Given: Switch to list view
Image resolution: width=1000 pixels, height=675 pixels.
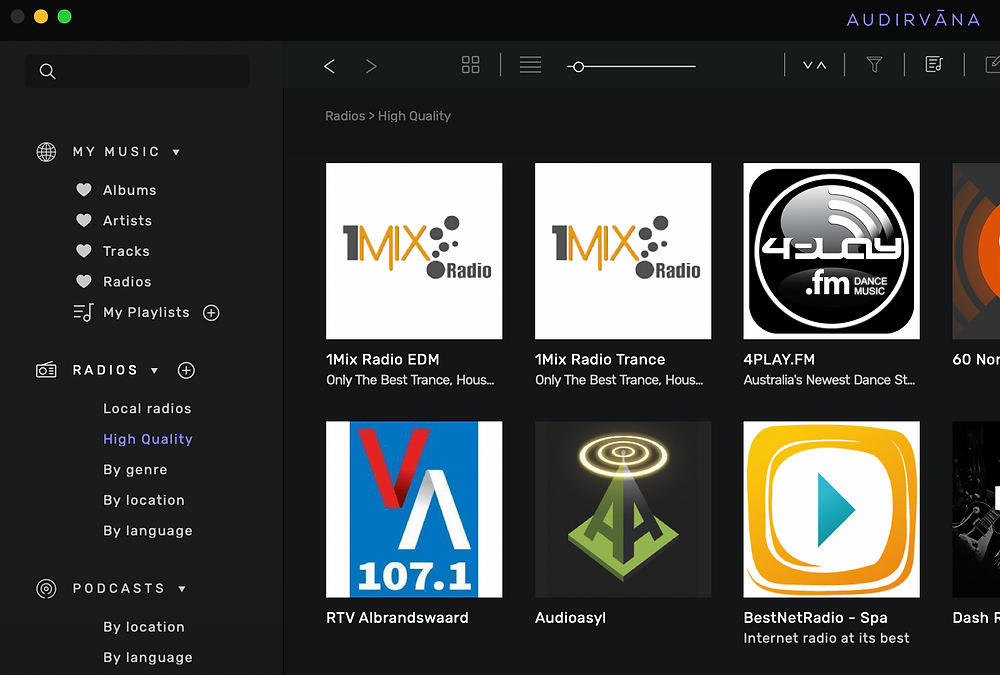Looking at the screenshot, I should (x=530, y=65).
